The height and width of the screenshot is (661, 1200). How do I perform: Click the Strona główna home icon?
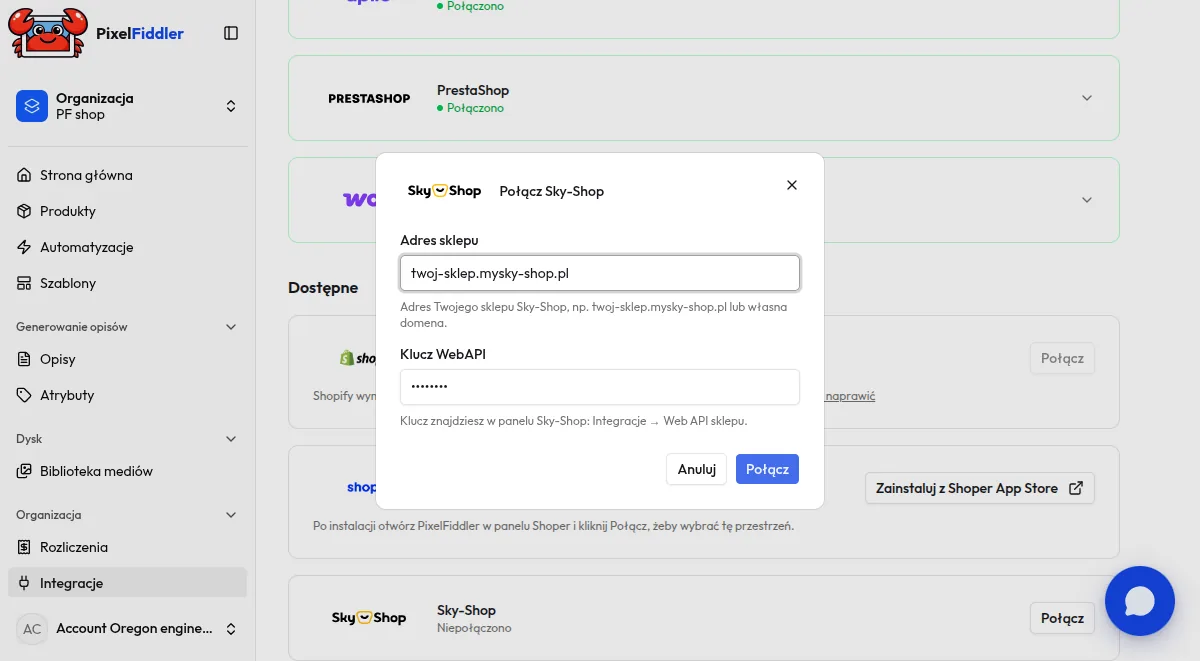tap(24, 175)
